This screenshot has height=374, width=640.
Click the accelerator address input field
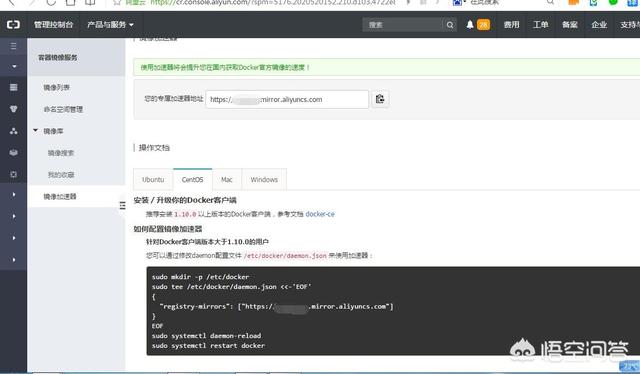tap(287, 99)
